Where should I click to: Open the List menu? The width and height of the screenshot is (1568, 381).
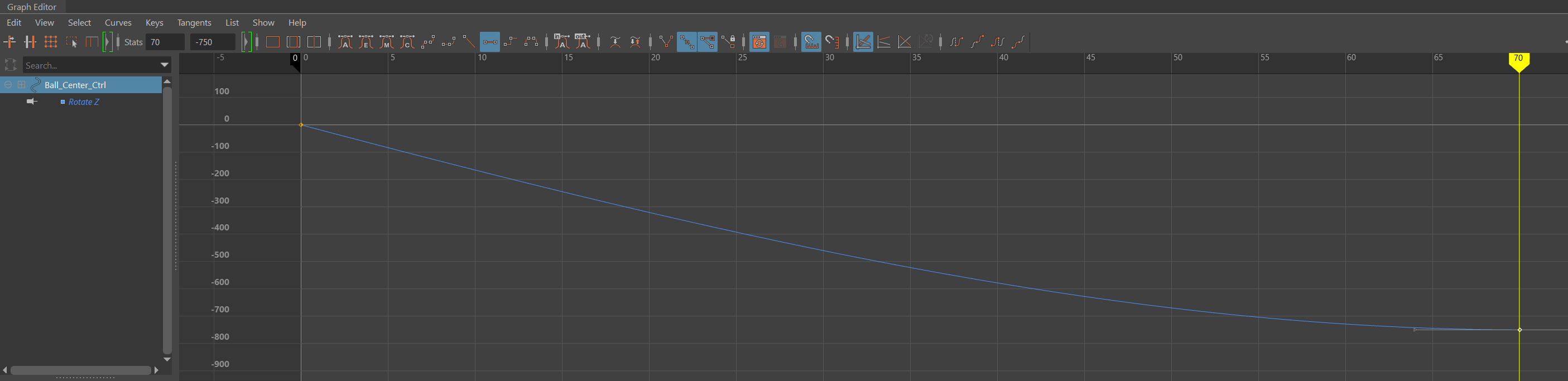point(232,22)
